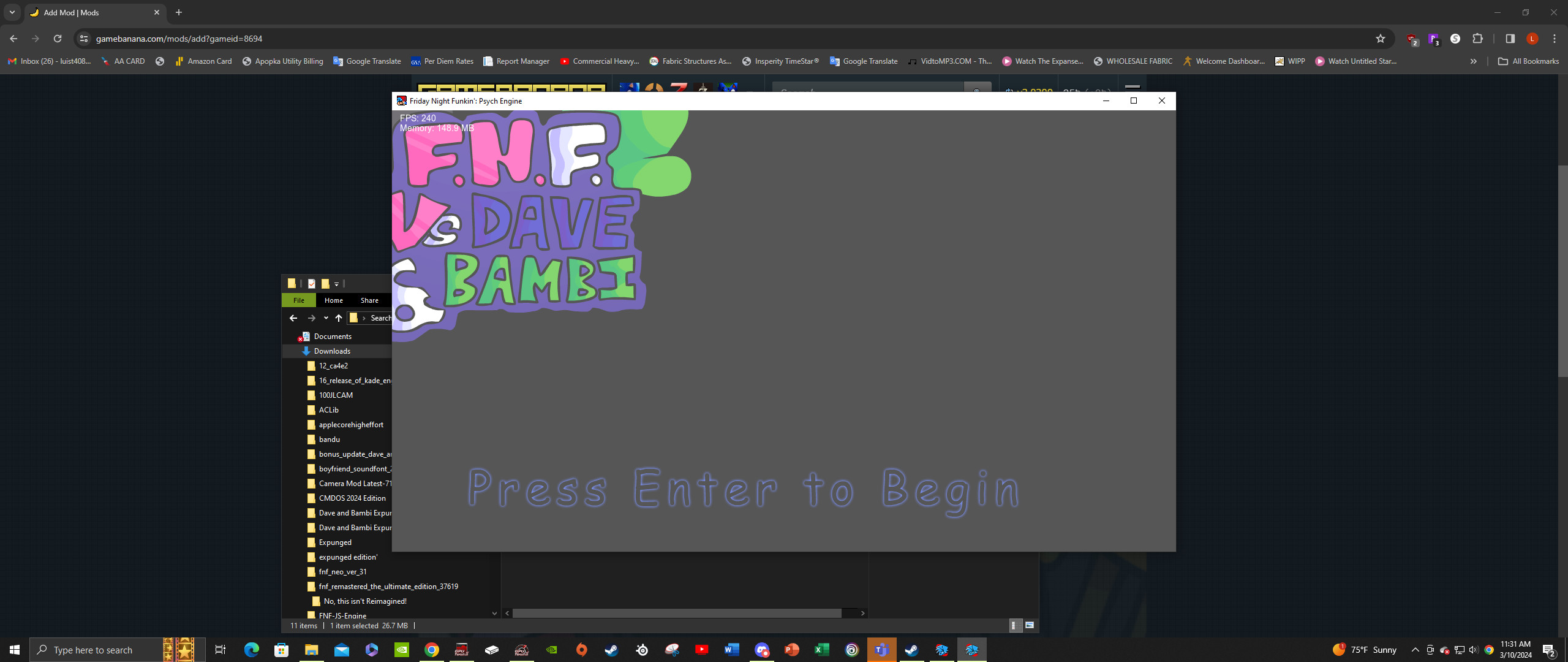Click the Chrome page vertical scrollbar

1562,271
